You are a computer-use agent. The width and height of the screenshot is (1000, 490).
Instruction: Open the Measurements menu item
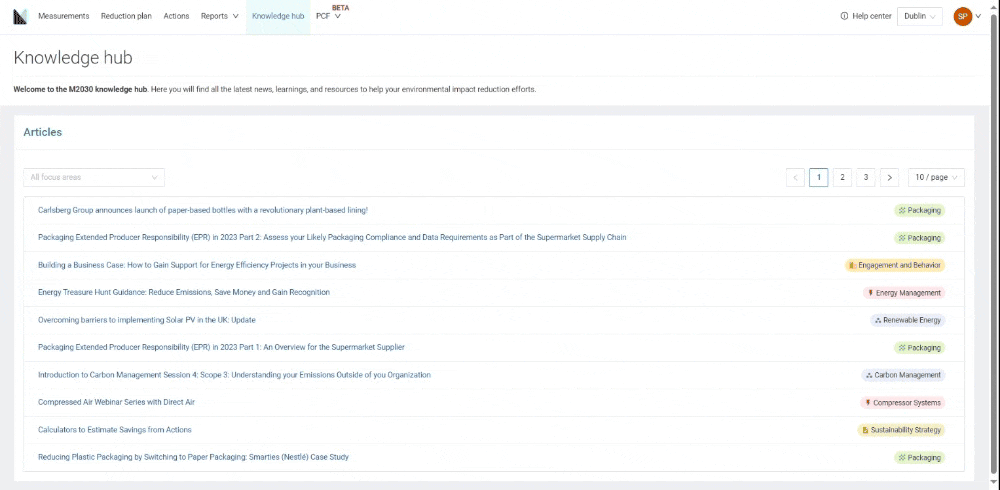[x=64, y=16]
